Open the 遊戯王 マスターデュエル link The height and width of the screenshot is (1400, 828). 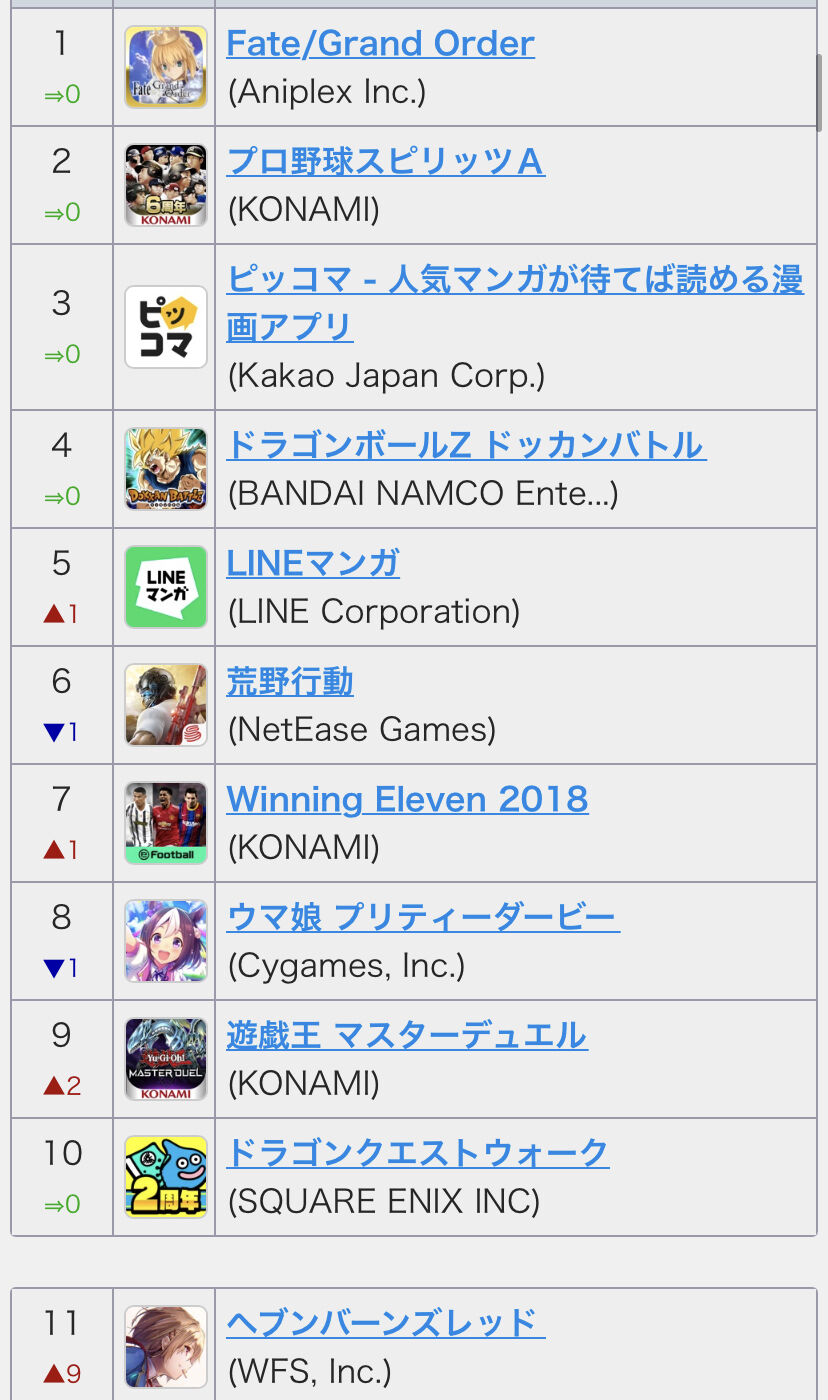pos(407,1035)
